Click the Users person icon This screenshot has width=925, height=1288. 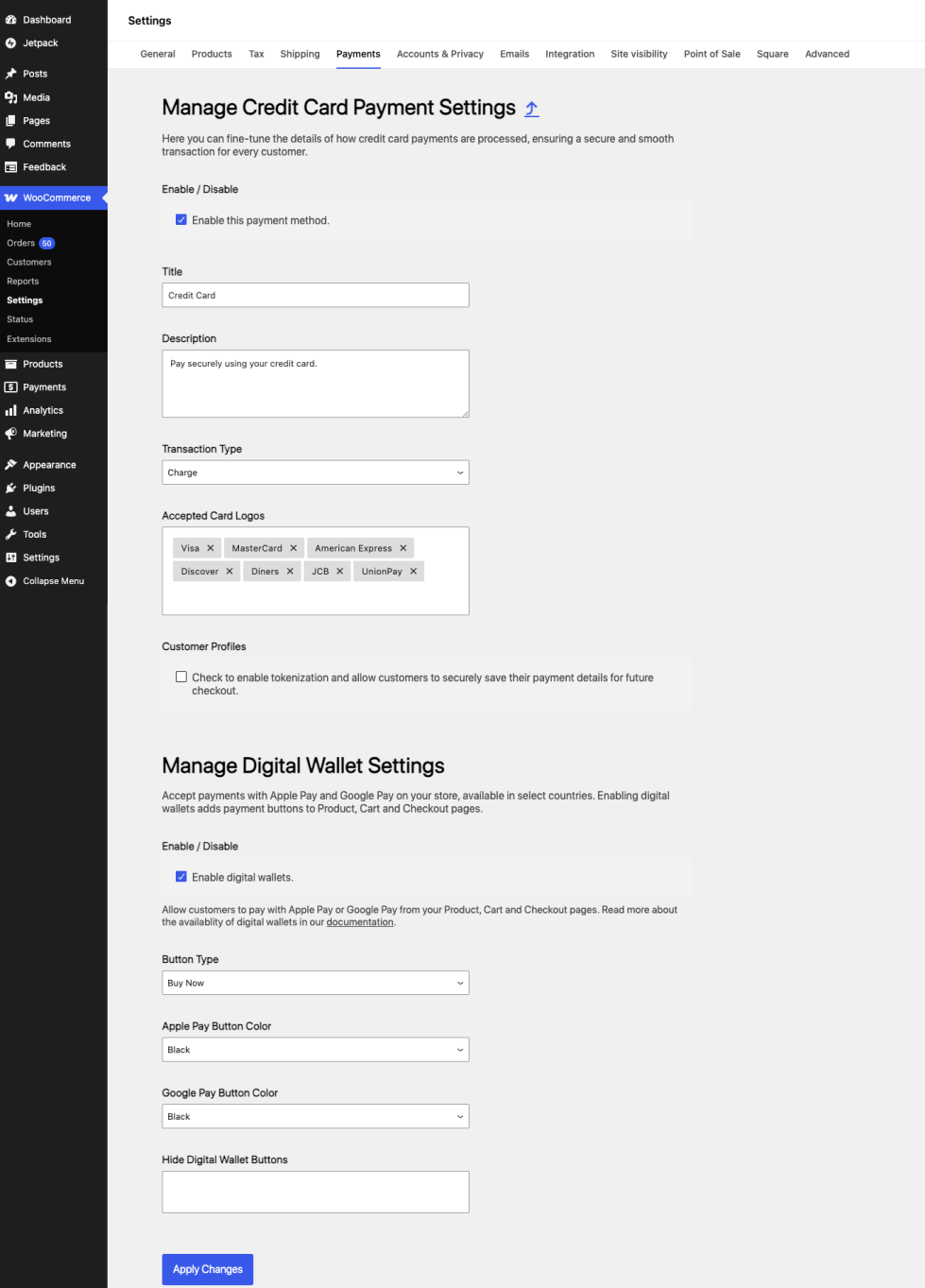[x=11, y=511]
